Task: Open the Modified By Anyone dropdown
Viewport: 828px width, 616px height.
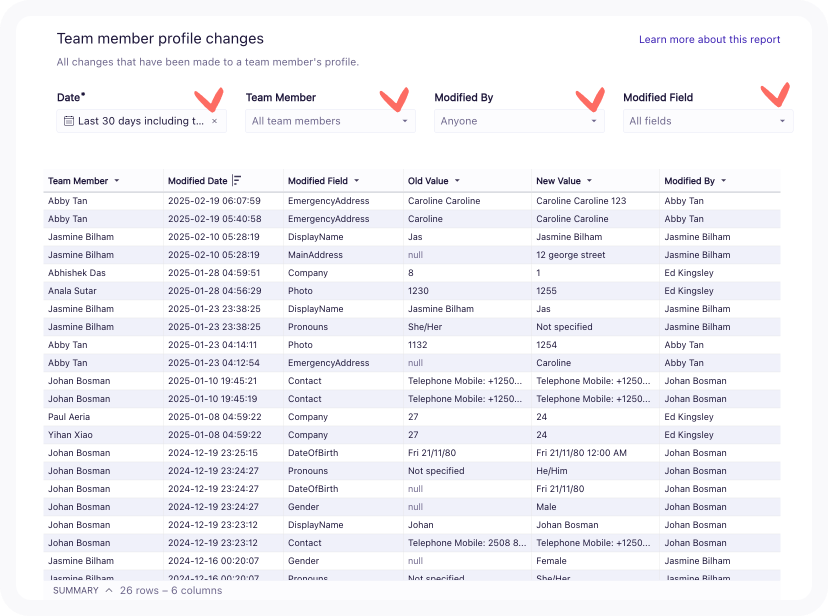Action: (x=519, y=121)
